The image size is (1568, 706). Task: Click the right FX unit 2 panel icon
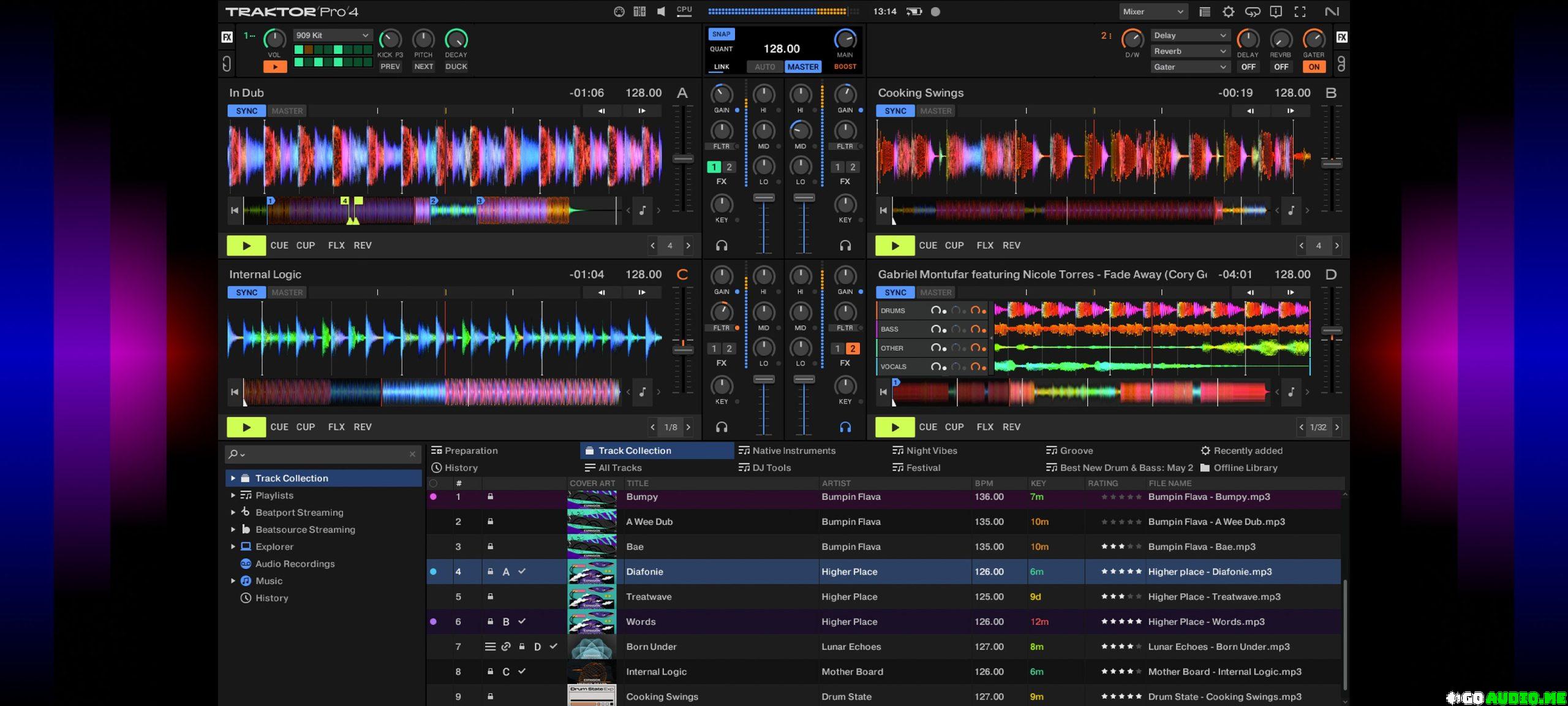pos(1341,37)
